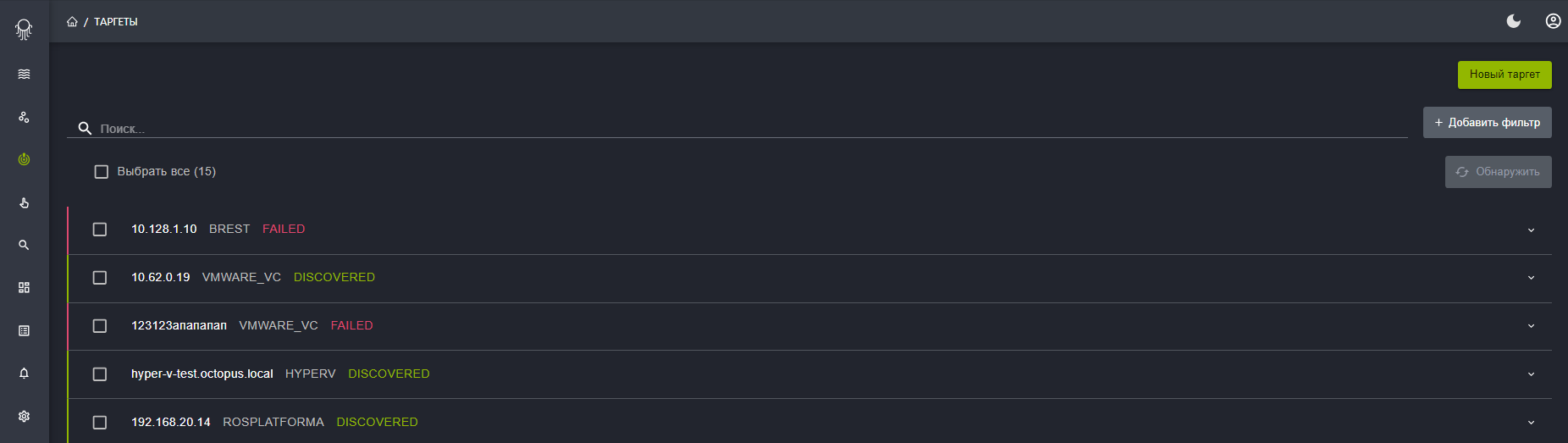
Task: Select the hyper-v-test.octopus.local checkbox
Action: tap(100, 374)
